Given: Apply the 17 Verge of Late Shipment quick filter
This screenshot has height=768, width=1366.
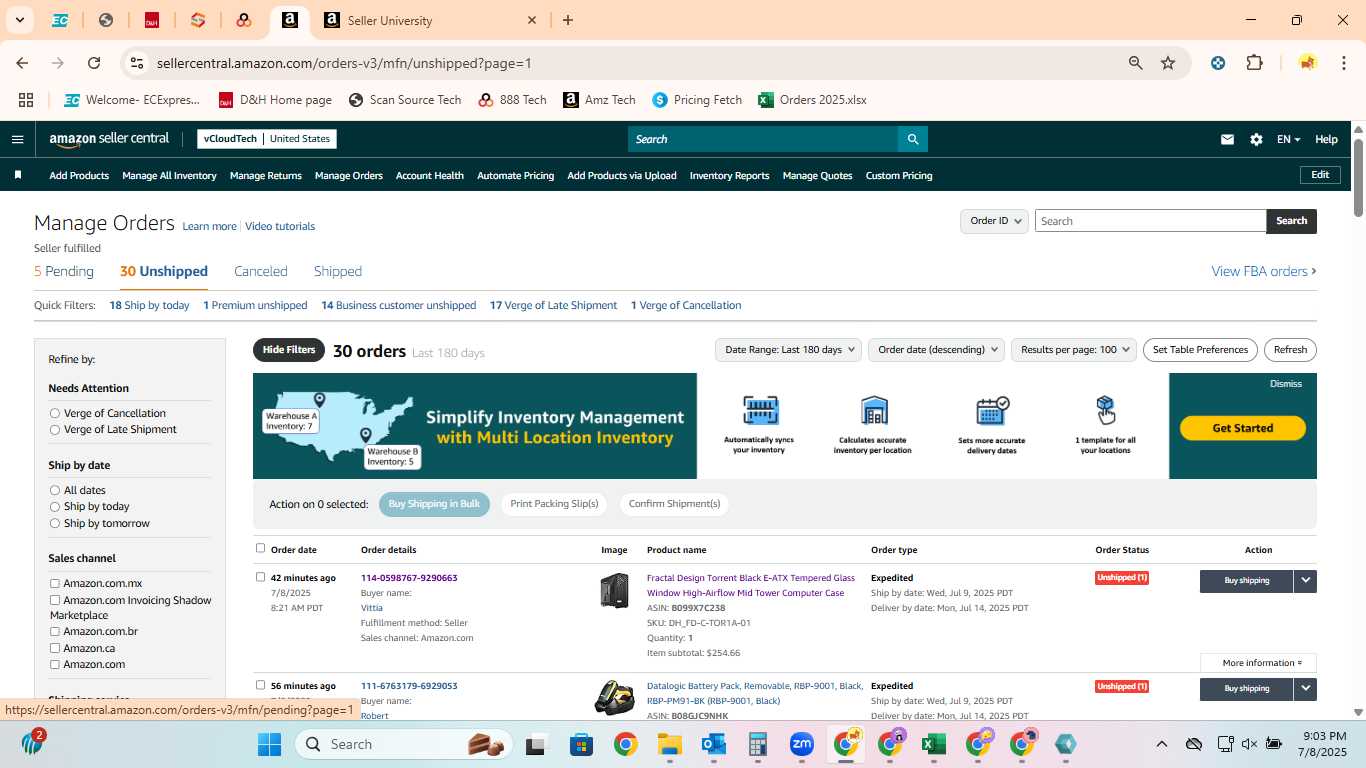Looking at the screenshot, I should [x=553, y=305].
